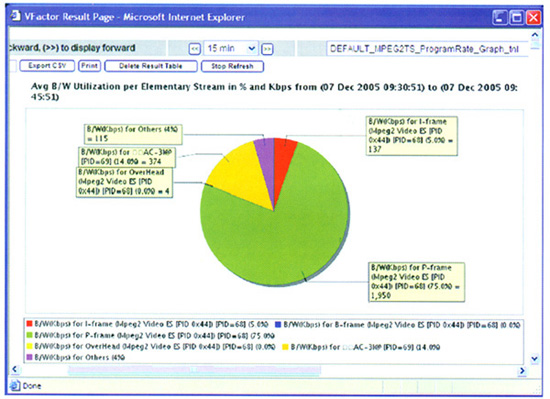The width and height of the screenshot is (550, 399).
Task: Click the display forward (>>) button
Action: (267, 49)
